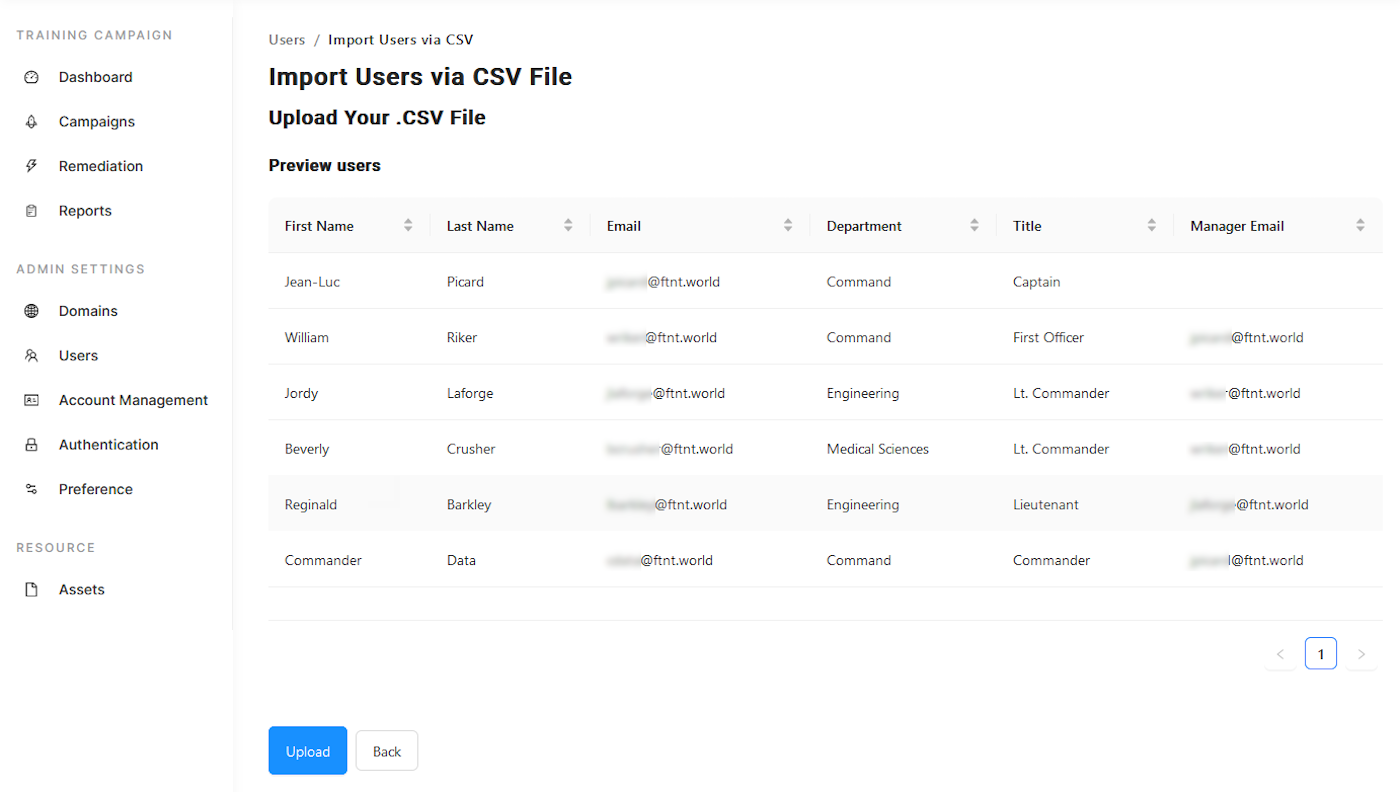Sort by First Name column arrows
The width and height of the screenshot is (1400, 792).
click(408, 226)
